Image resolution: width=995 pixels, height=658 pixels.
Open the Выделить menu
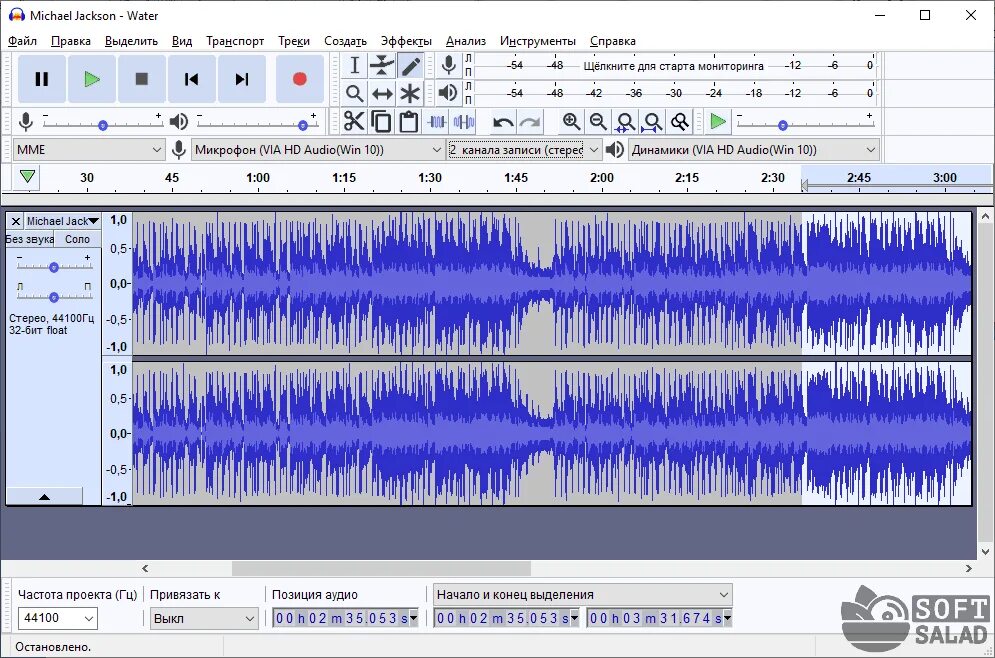coord(131,41)
